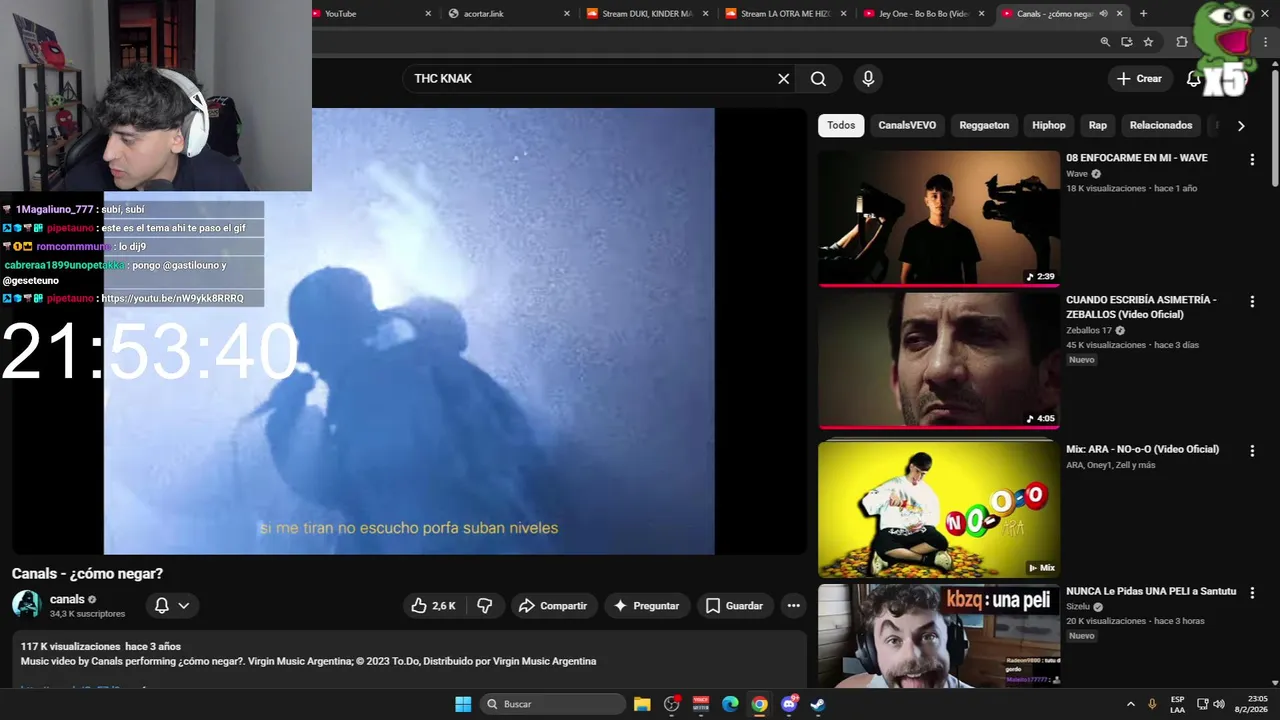Dislike the Canals video
The width and height of the screenshot is (1280, 720).
tap(485, 606)
